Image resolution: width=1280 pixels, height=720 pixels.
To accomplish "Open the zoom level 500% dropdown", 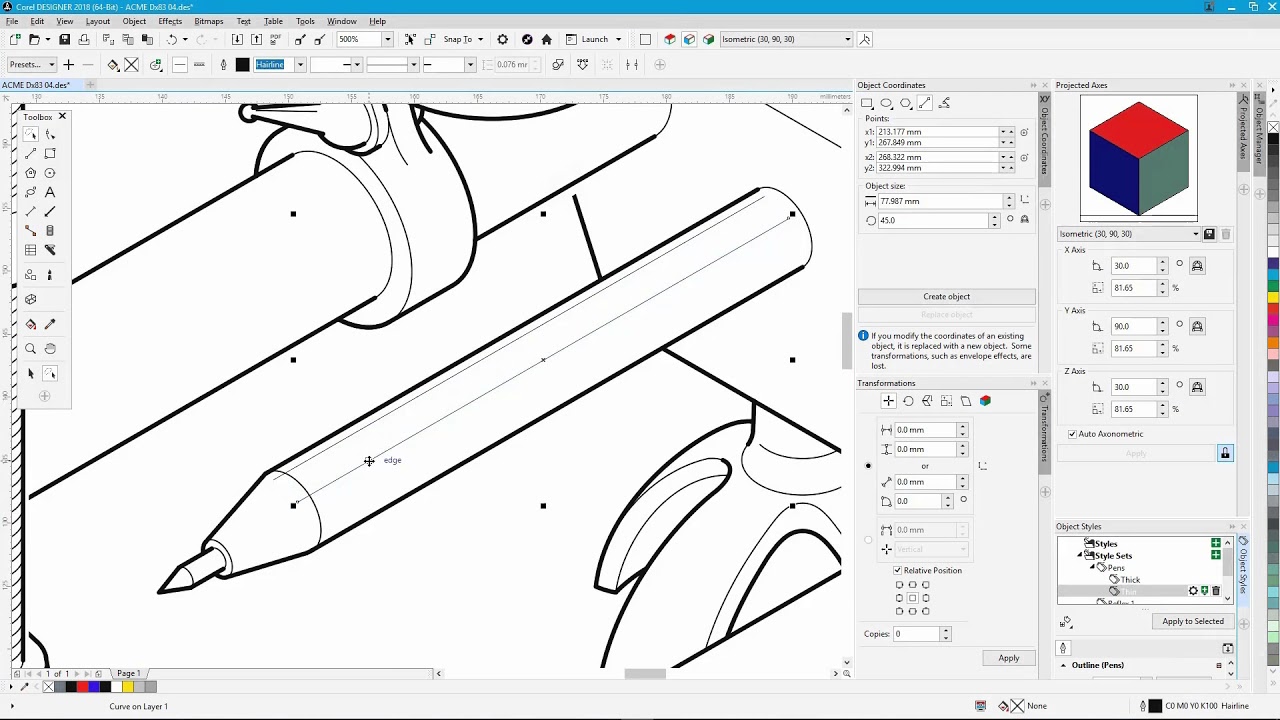I will [387, 40].
